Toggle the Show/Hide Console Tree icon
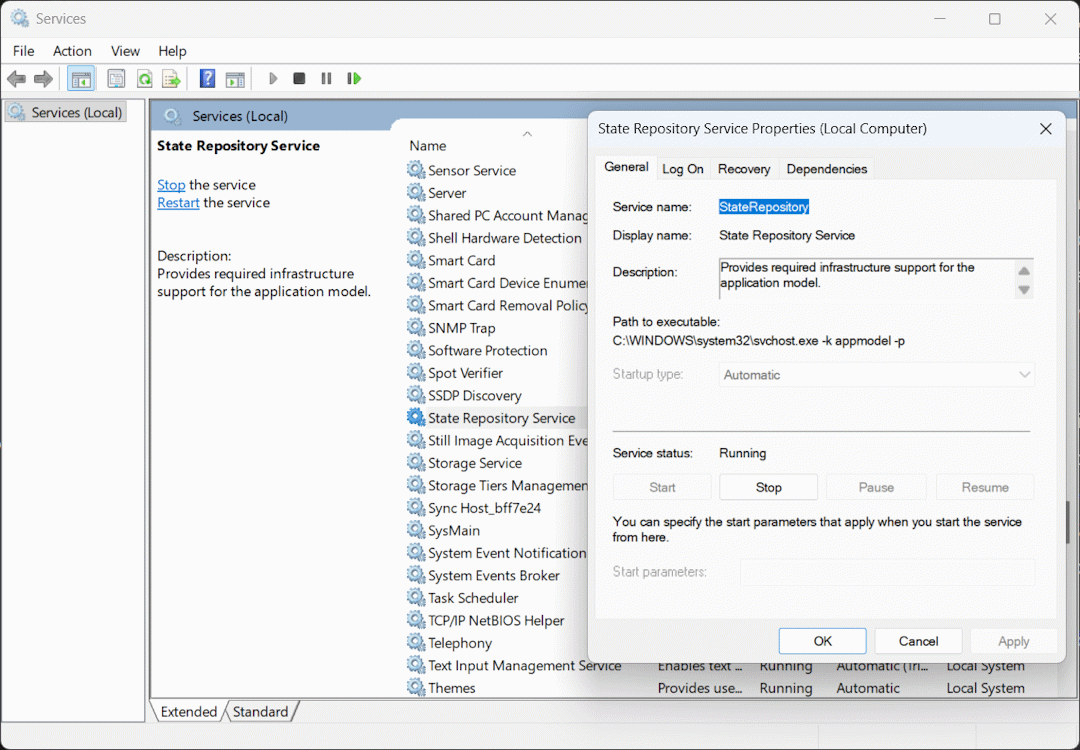 coord(81,79)
